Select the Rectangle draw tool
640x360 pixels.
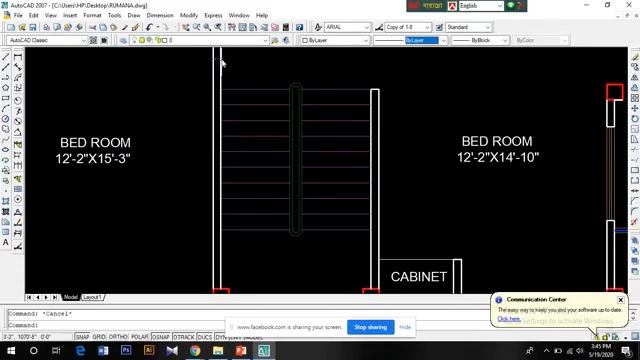pos(6,98)
